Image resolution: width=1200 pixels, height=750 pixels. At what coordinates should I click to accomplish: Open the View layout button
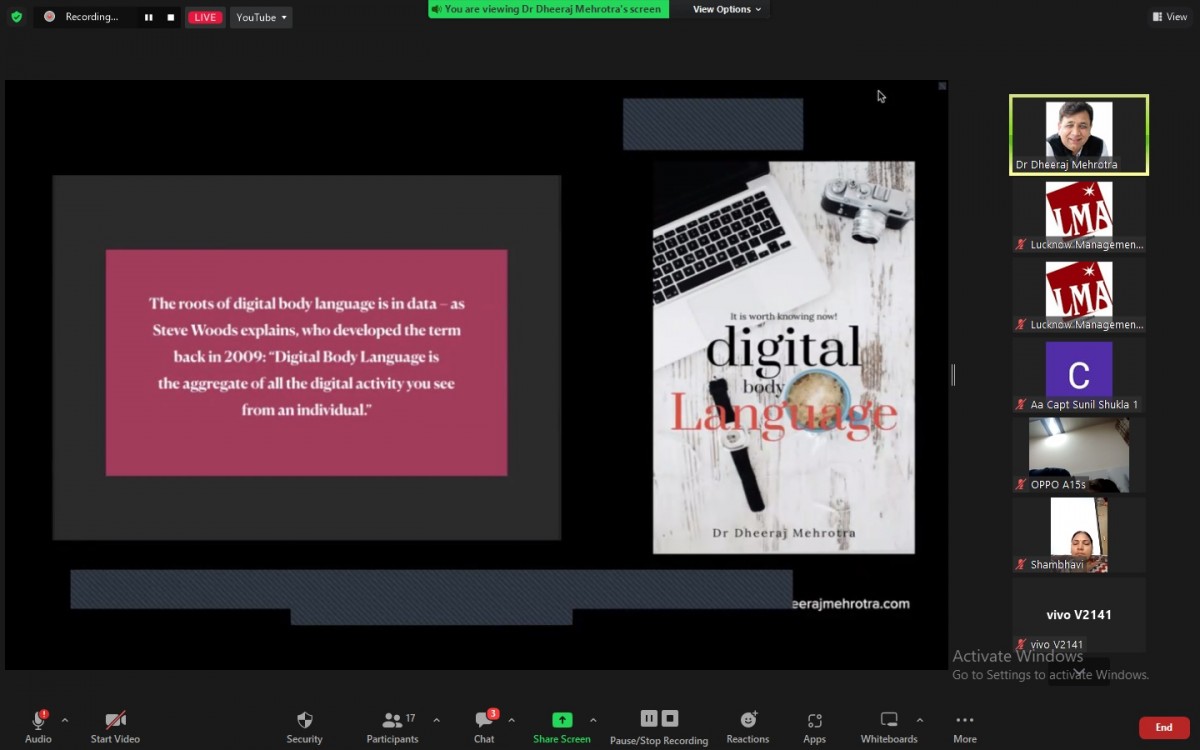pyautogui.click(x=1170, y=17)
